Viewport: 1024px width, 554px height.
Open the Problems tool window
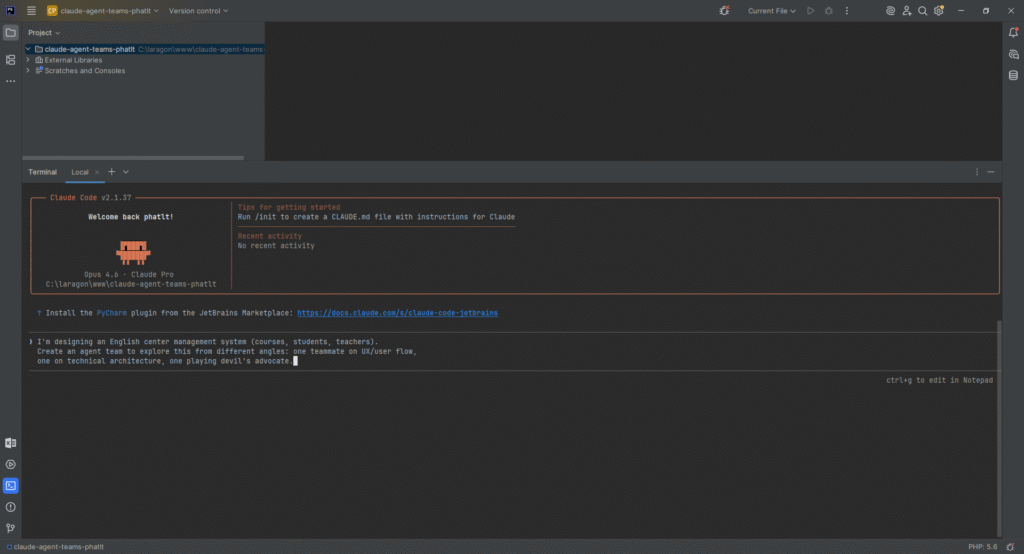pos(11,507)
